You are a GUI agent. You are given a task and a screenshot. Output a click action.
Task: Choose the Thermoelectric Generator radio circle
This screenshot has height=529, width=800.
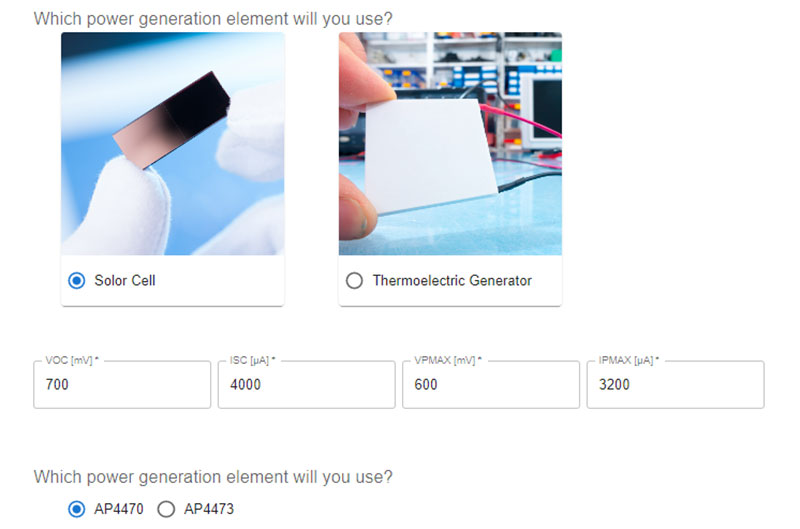[354, 281]
